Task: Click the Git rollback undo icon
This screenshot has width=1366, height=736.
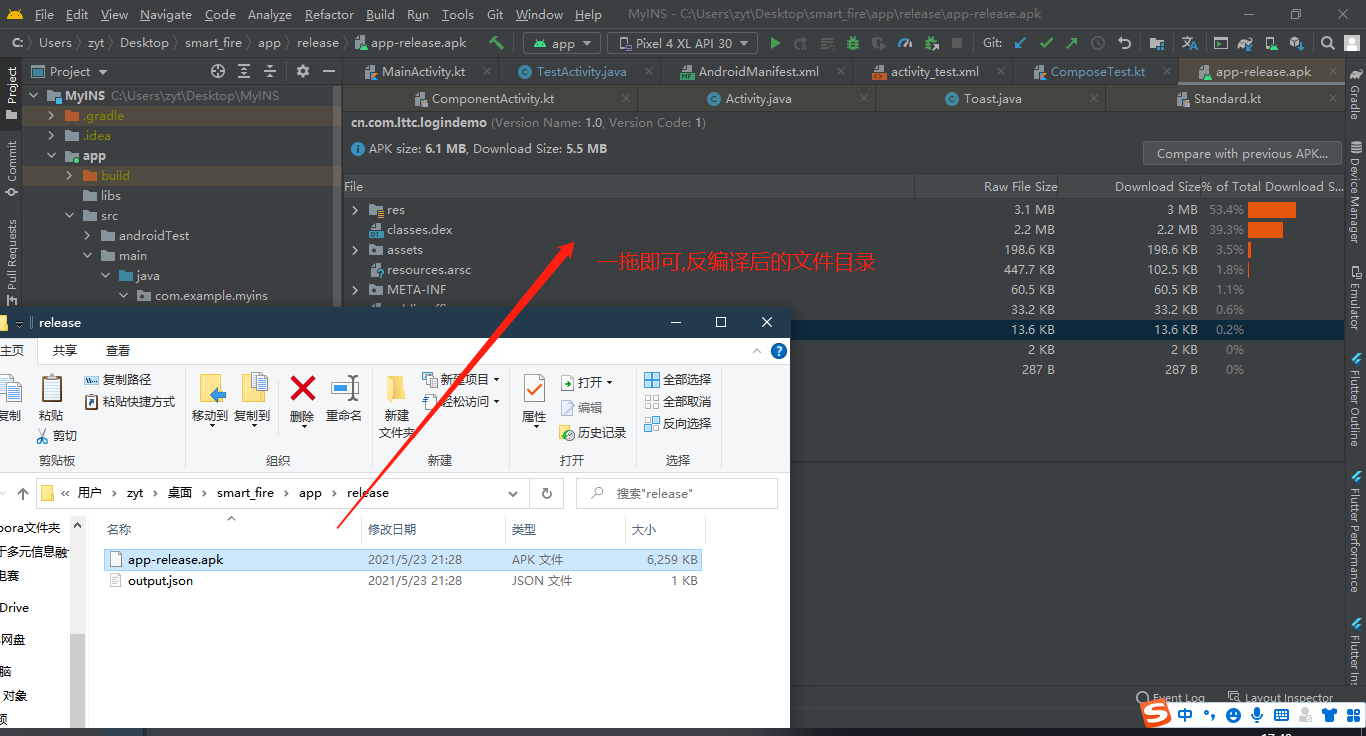Action: [1124, 43]
